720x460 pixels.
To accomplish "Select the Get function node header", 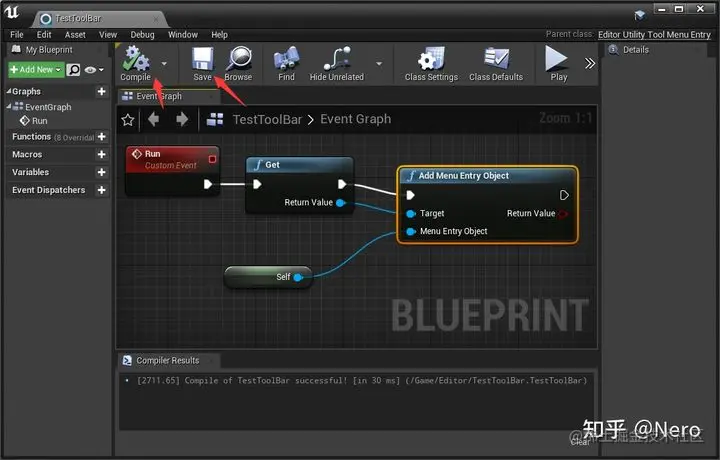I will [299, 165].
